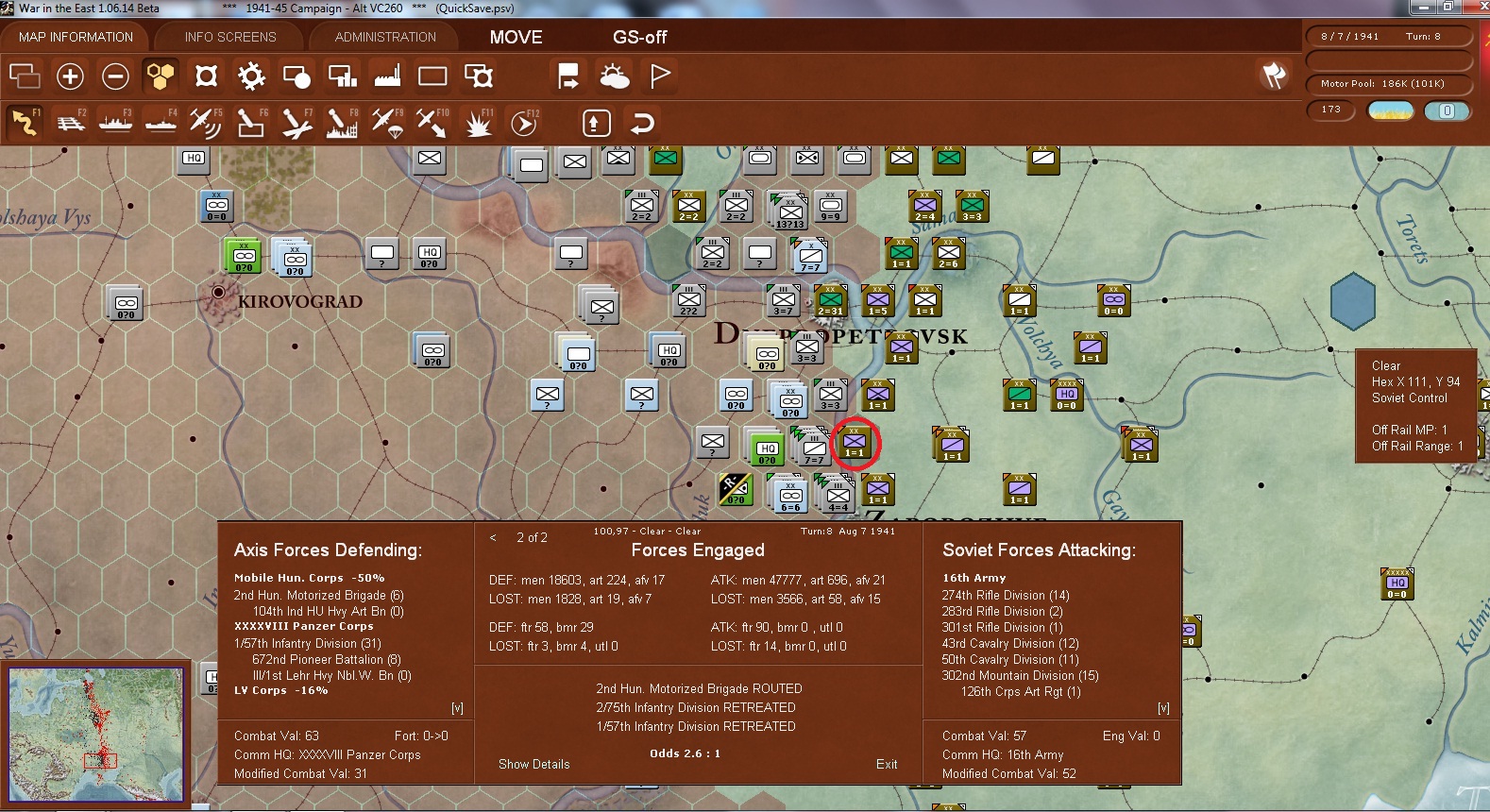1490x812 pixels.
Task: Select Amphibious transport mode (F4)
Action: (x=161, y=123)
